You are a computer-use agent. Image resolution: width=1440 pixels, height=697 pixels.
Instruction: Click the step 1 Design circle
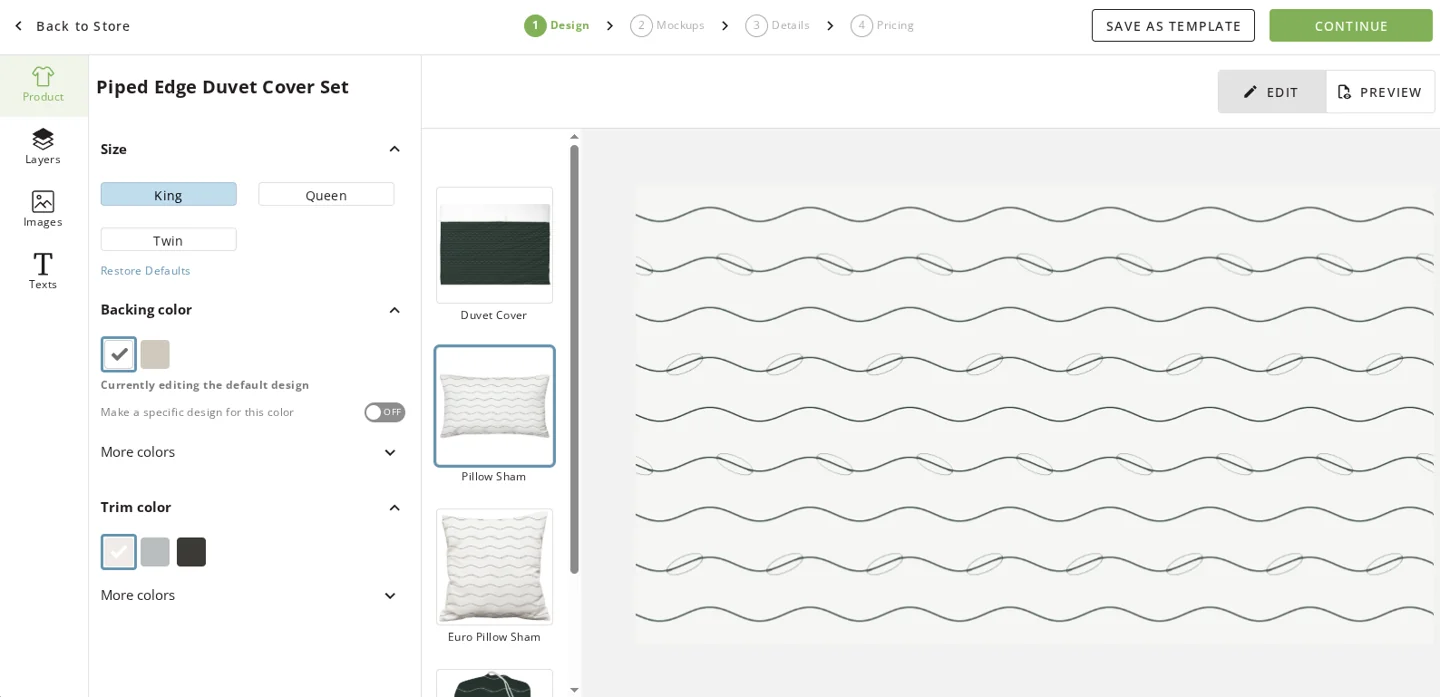click(x=535, y=26)
